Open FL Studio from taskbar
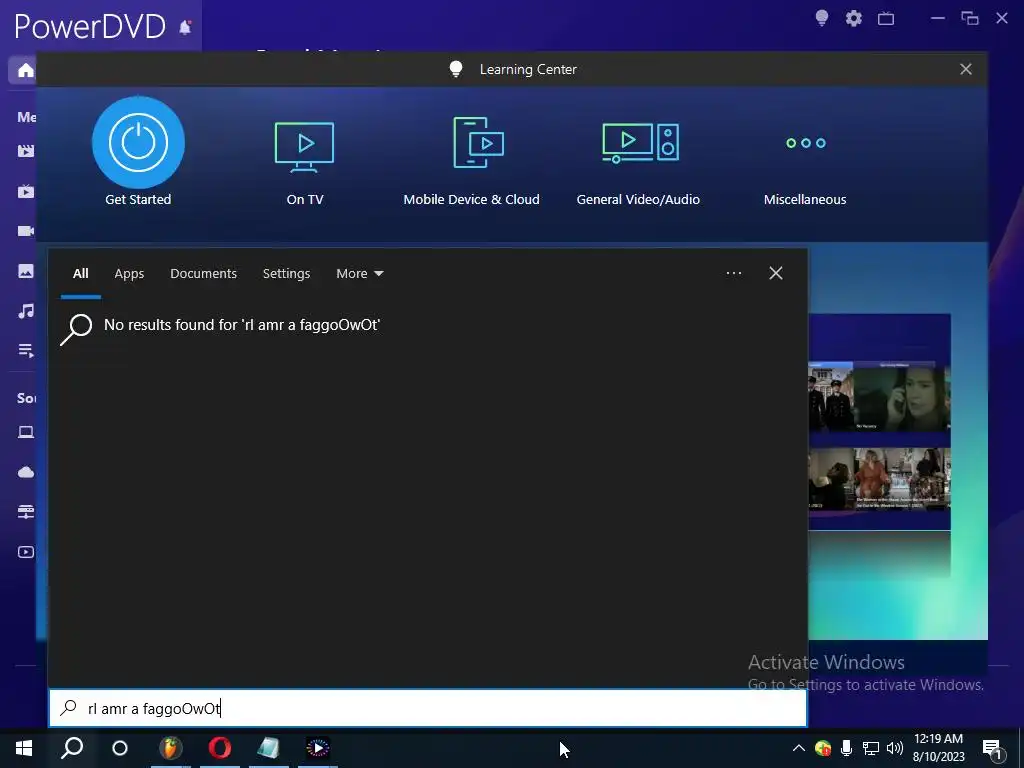The width and height of the screenshot is (1024, 768). point(170,748)
